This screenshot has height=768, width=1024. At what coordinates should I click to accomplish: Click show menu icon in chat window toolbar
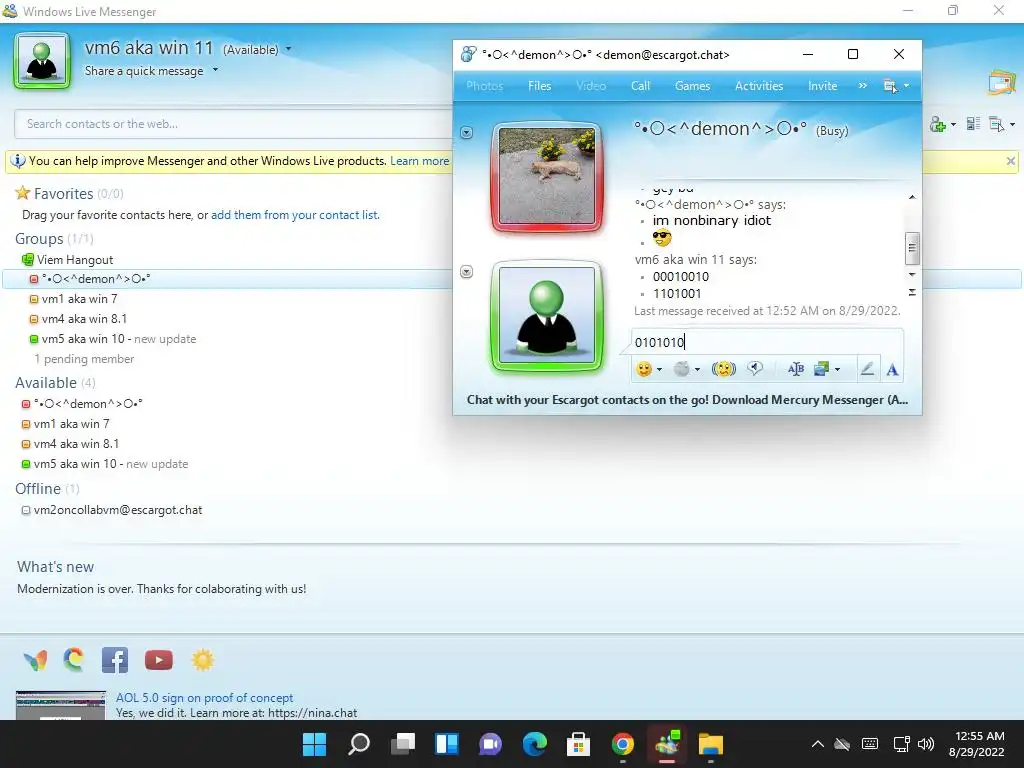tap(890, 86)
